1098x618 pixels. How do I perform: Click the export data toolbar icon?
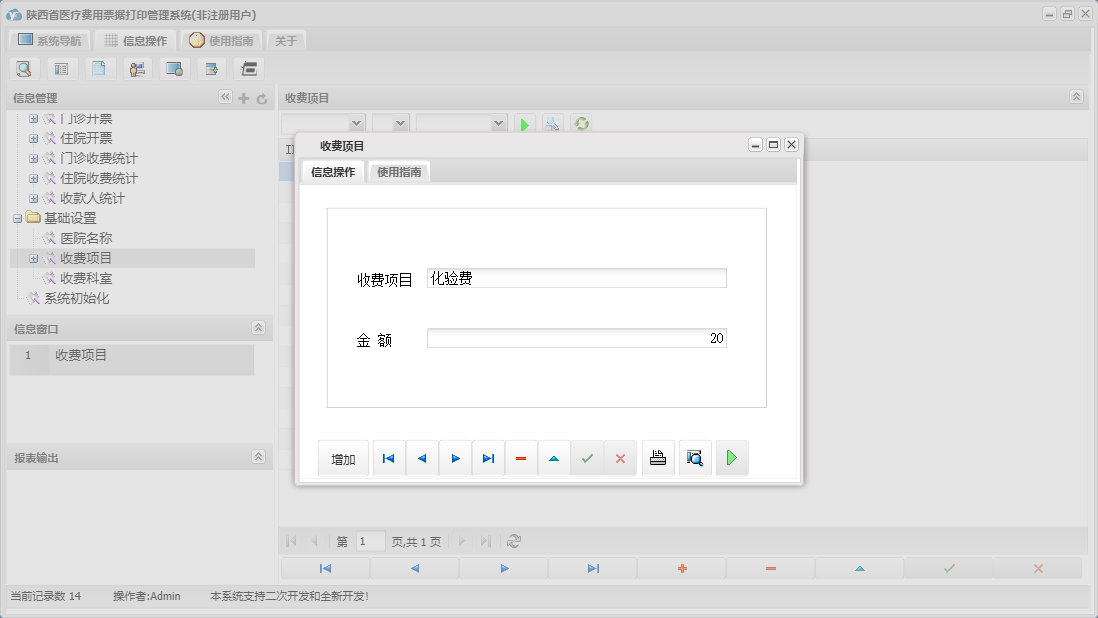[x=210, y=68]
